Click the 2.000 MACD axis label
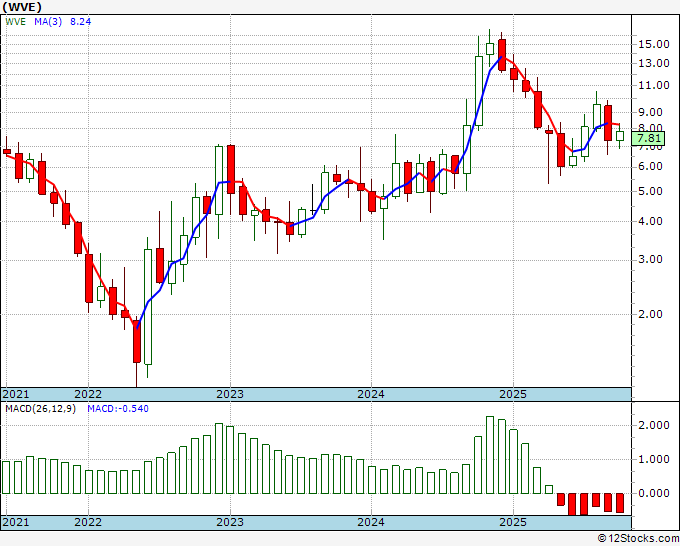The width and height of the screenshot is (680, 546). coord(654,425)
